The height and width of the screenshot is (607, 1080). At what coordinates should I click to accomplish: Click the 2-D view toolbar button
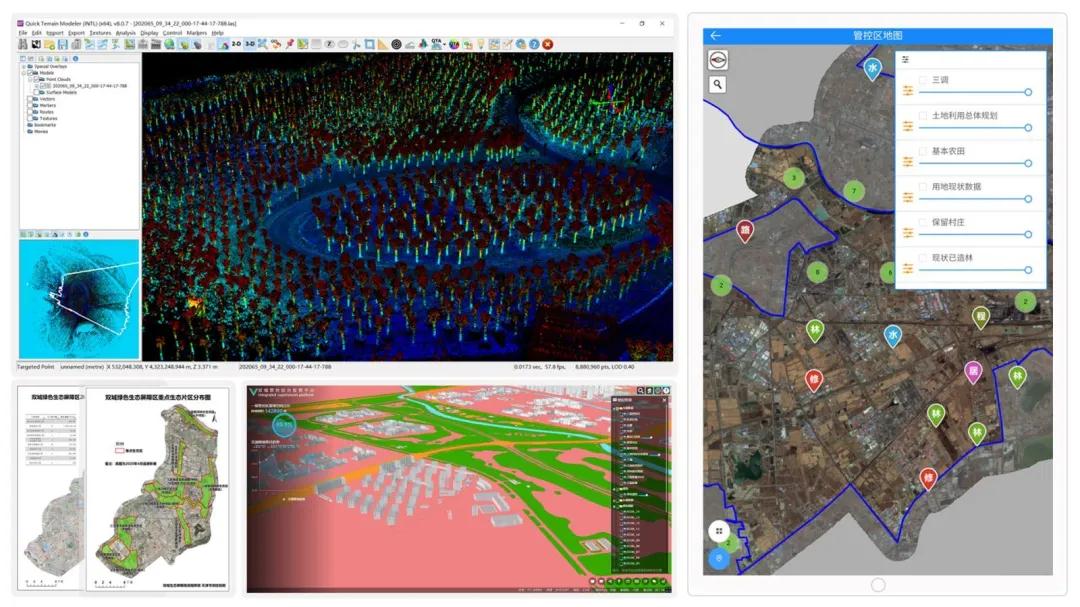click(236, 44)
